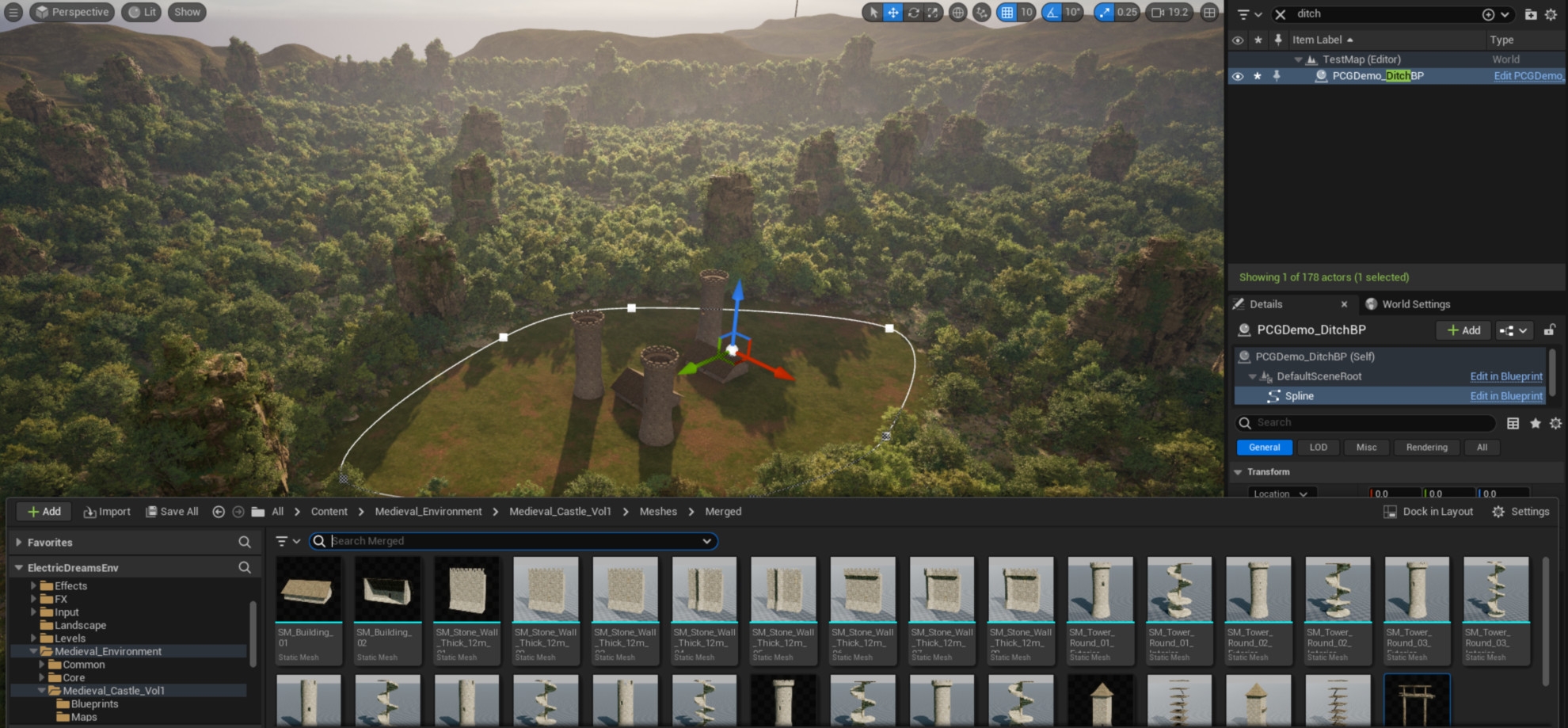Lock the PCGDemo_DitchBP actor details

(1549, 330)
